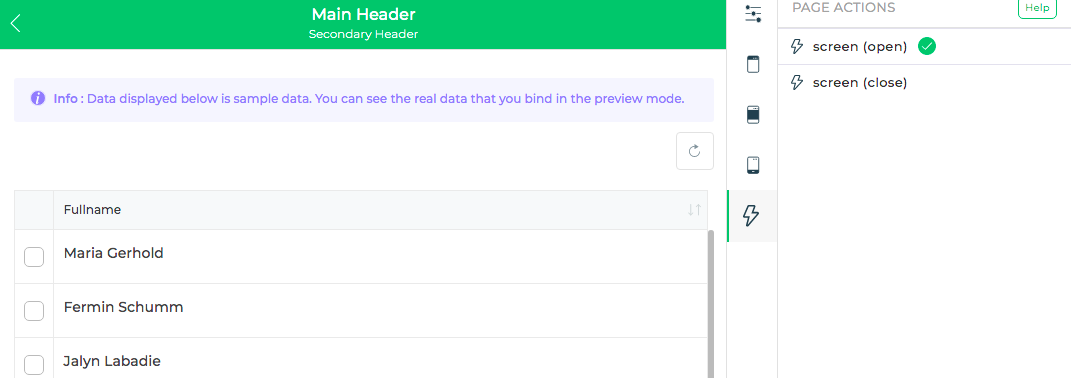Image resolution: width=1071 pixels, height=378 pixels.
Task: Sort by the Fullname sort arrows
Action: (694, 210)
